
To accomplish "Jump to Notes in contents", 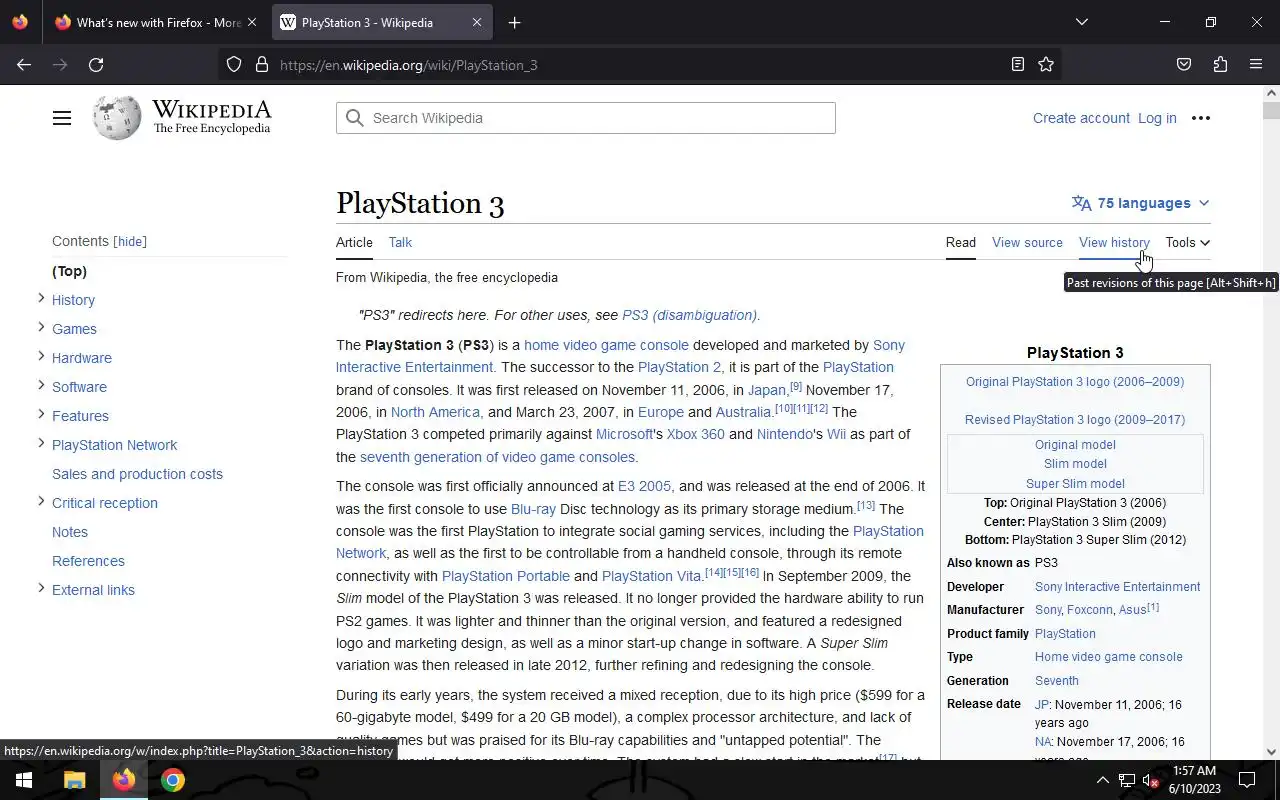I will tap(70, 532).
